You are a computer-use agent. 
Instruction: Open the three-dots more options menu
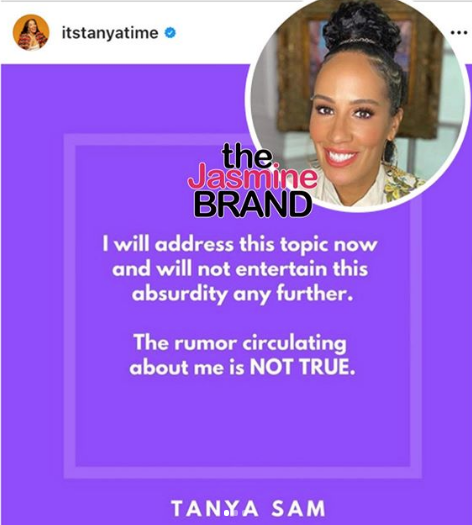[459, 32]
